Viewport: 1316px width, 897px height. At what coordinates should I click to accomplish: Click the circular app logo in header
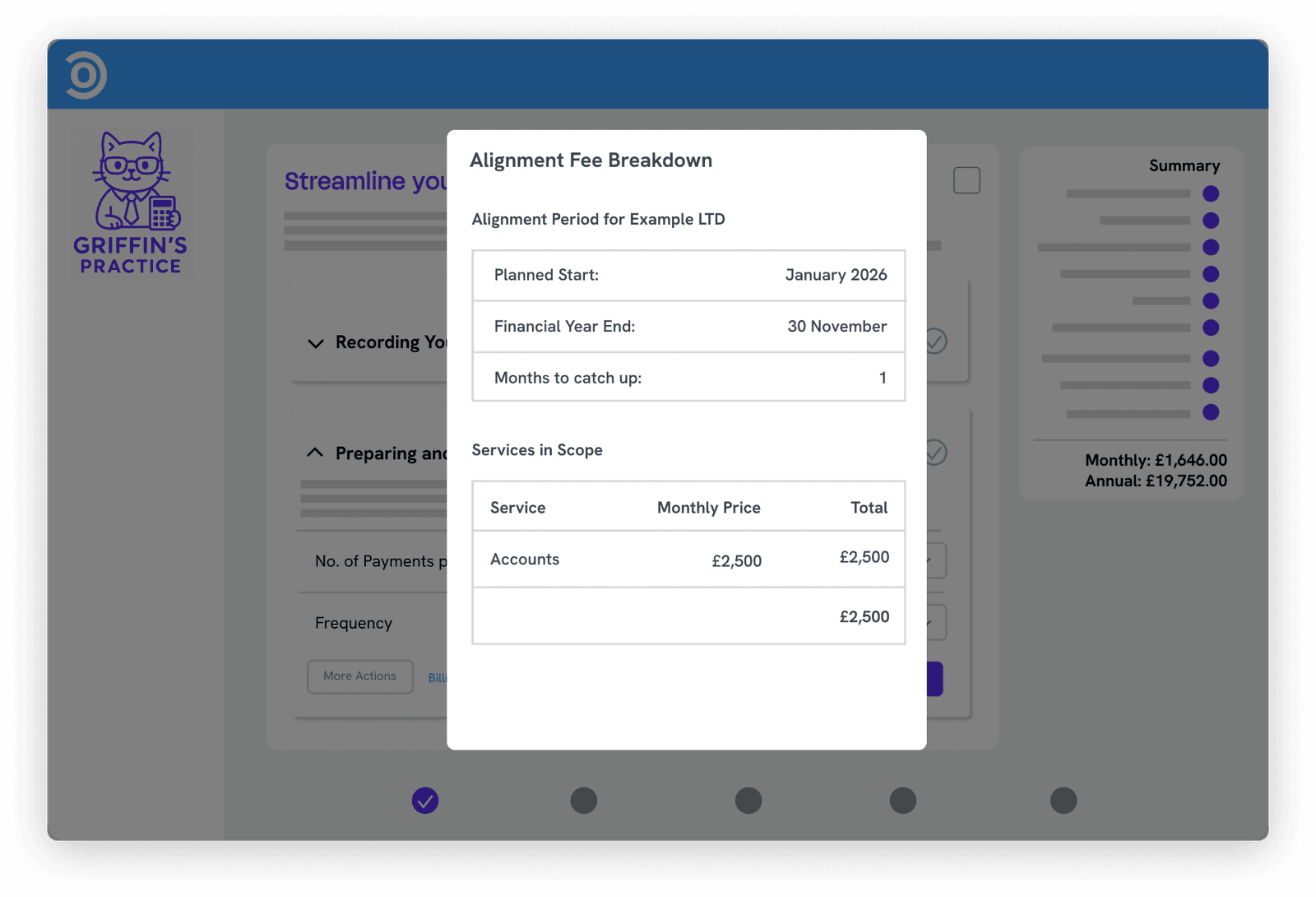86,75
